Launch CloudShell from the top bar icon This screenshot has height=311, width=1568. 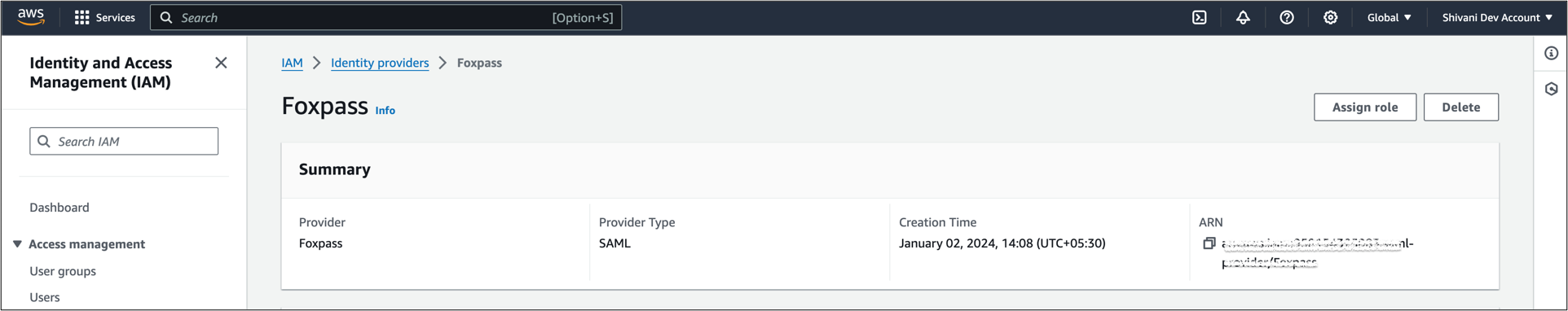pyautogui.click(x=1200, y=17)
